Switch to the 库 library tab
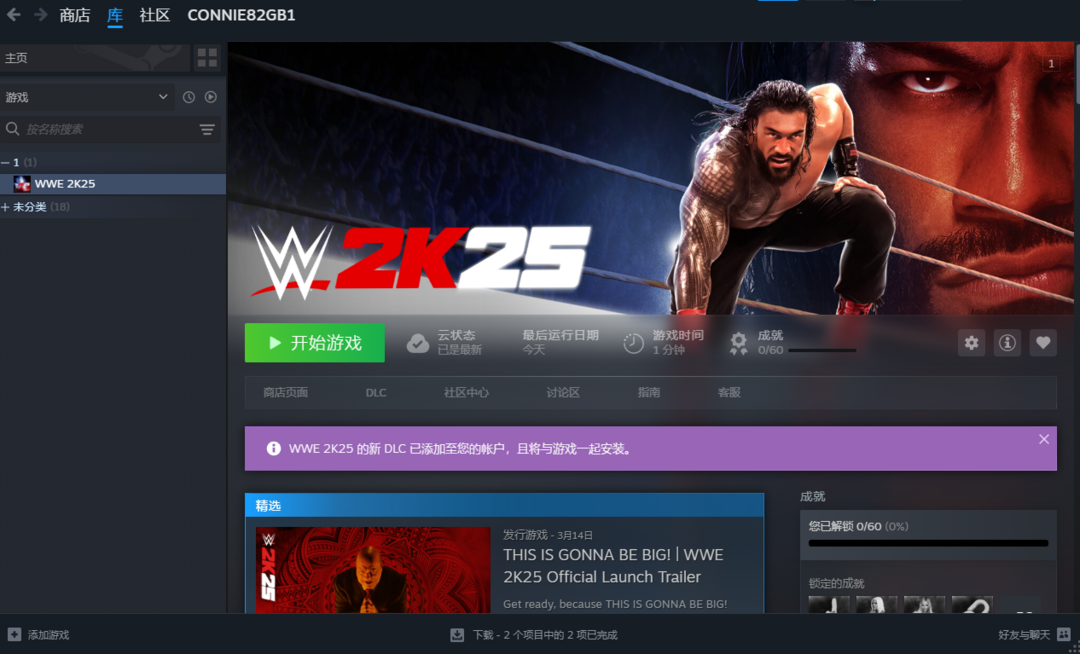Viewport: 1080px width, 654px height. click(115, 15)
